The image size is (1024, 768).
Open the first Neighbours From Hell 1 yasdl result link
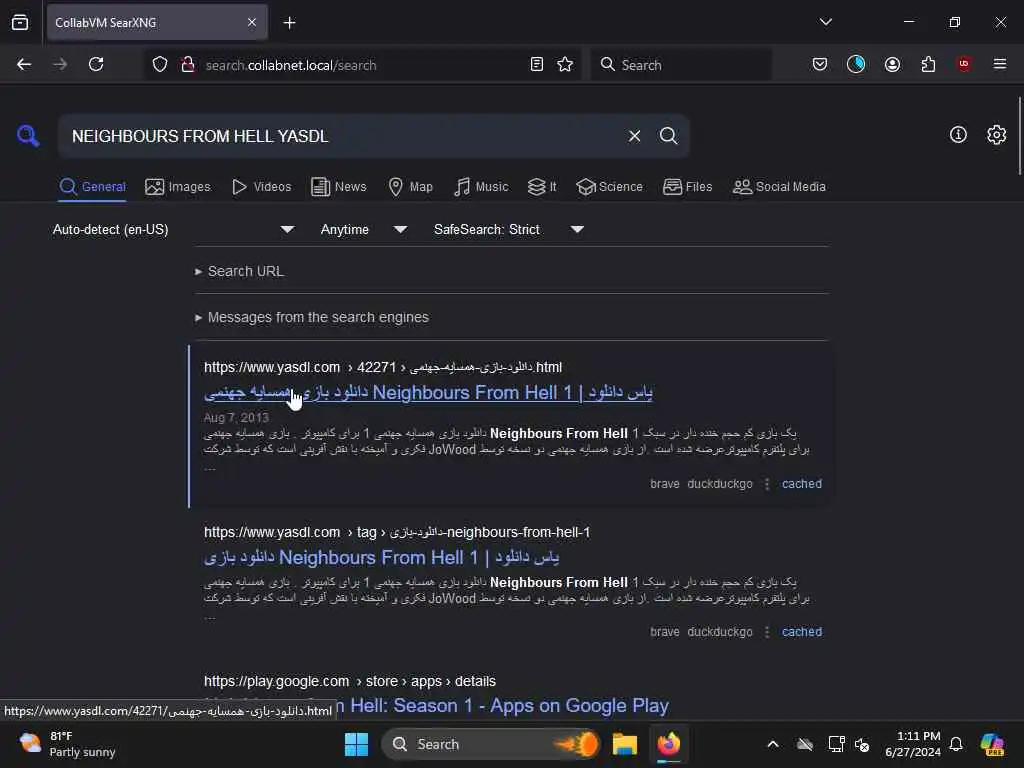pyautogui.click(x=428, y=392)
